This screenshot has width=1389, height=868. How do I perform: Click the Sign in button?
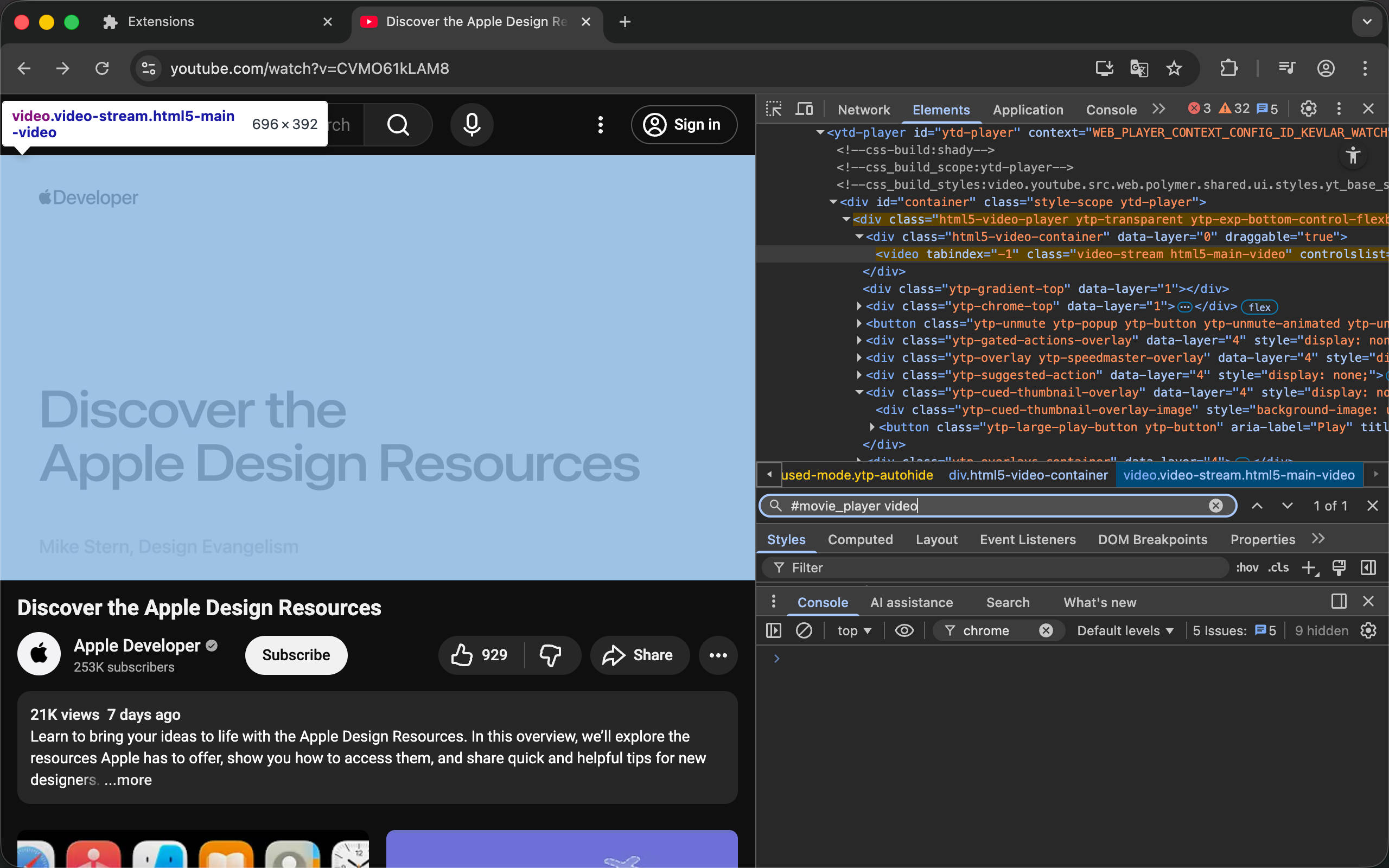pyautogui.click(x=684, y=125)
